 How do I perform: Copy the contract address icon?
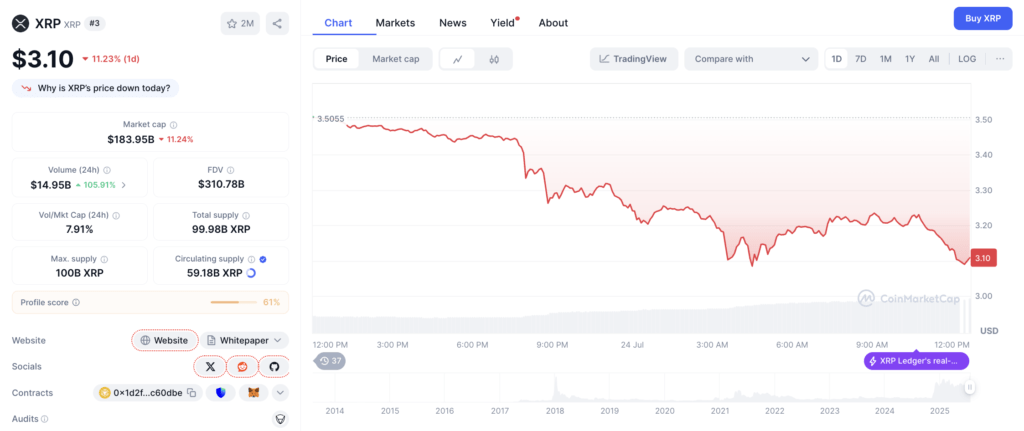(x=191, y=393)
